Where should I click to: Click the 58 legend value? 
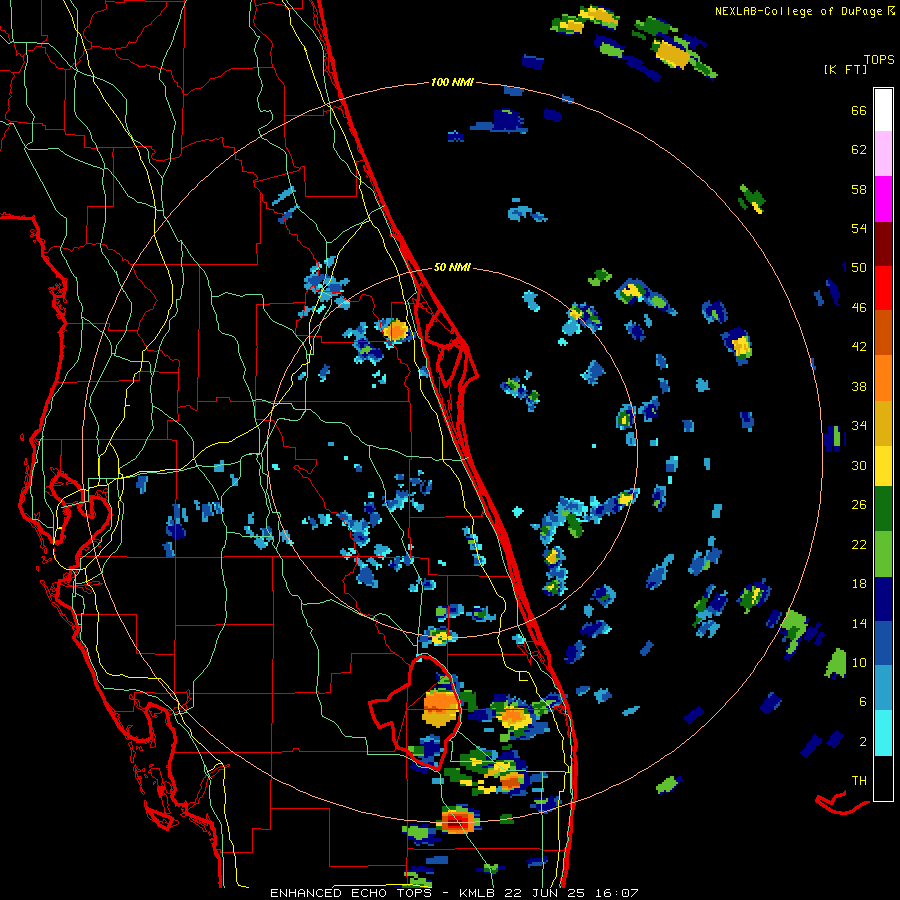859,189
